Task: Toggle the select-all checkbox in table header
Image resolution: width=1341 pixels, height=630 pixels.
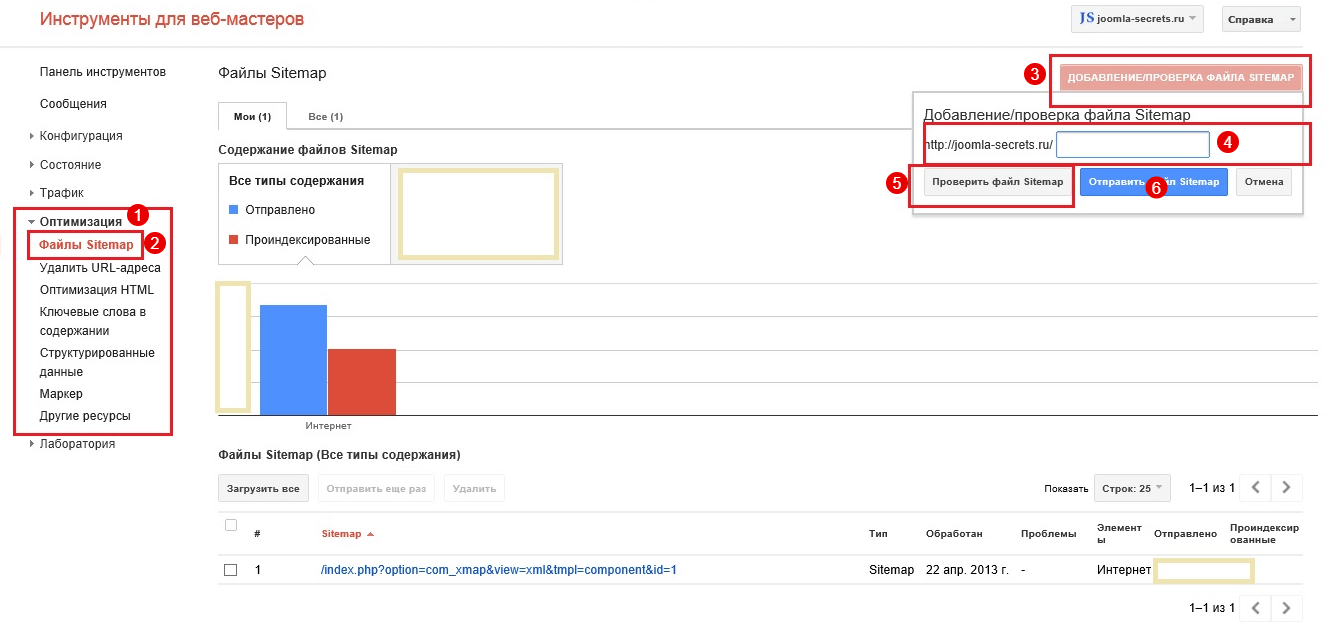Action: tap(231, 526)
